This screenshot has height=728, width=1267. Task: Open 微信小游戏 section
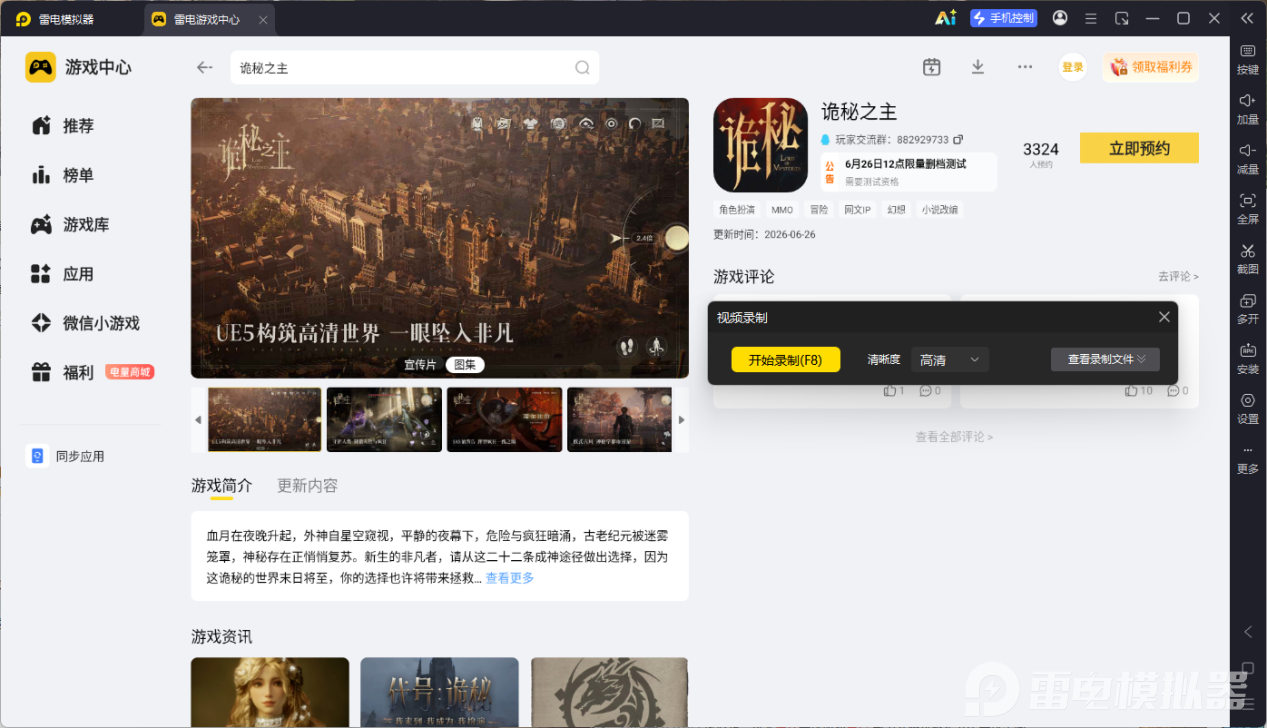pyautogui.click(x=85, y=323)
